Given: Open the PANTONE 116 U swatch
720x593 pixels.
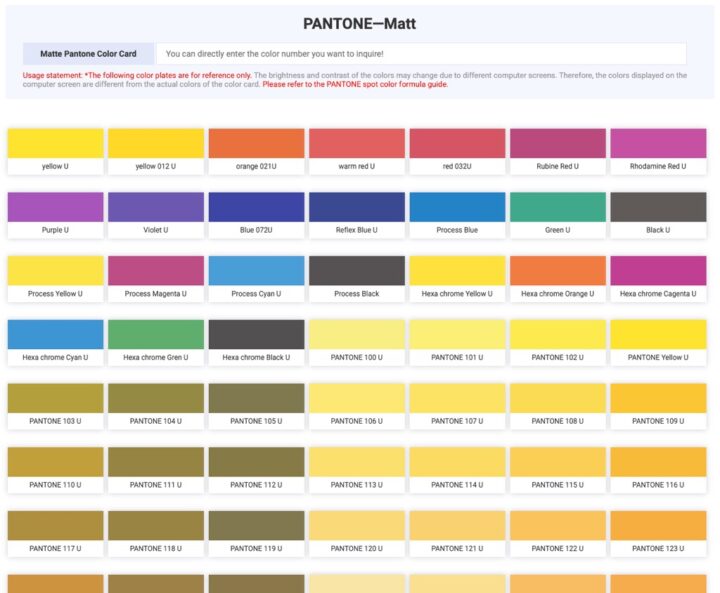Looking at the screenshot, I should 658,462.
